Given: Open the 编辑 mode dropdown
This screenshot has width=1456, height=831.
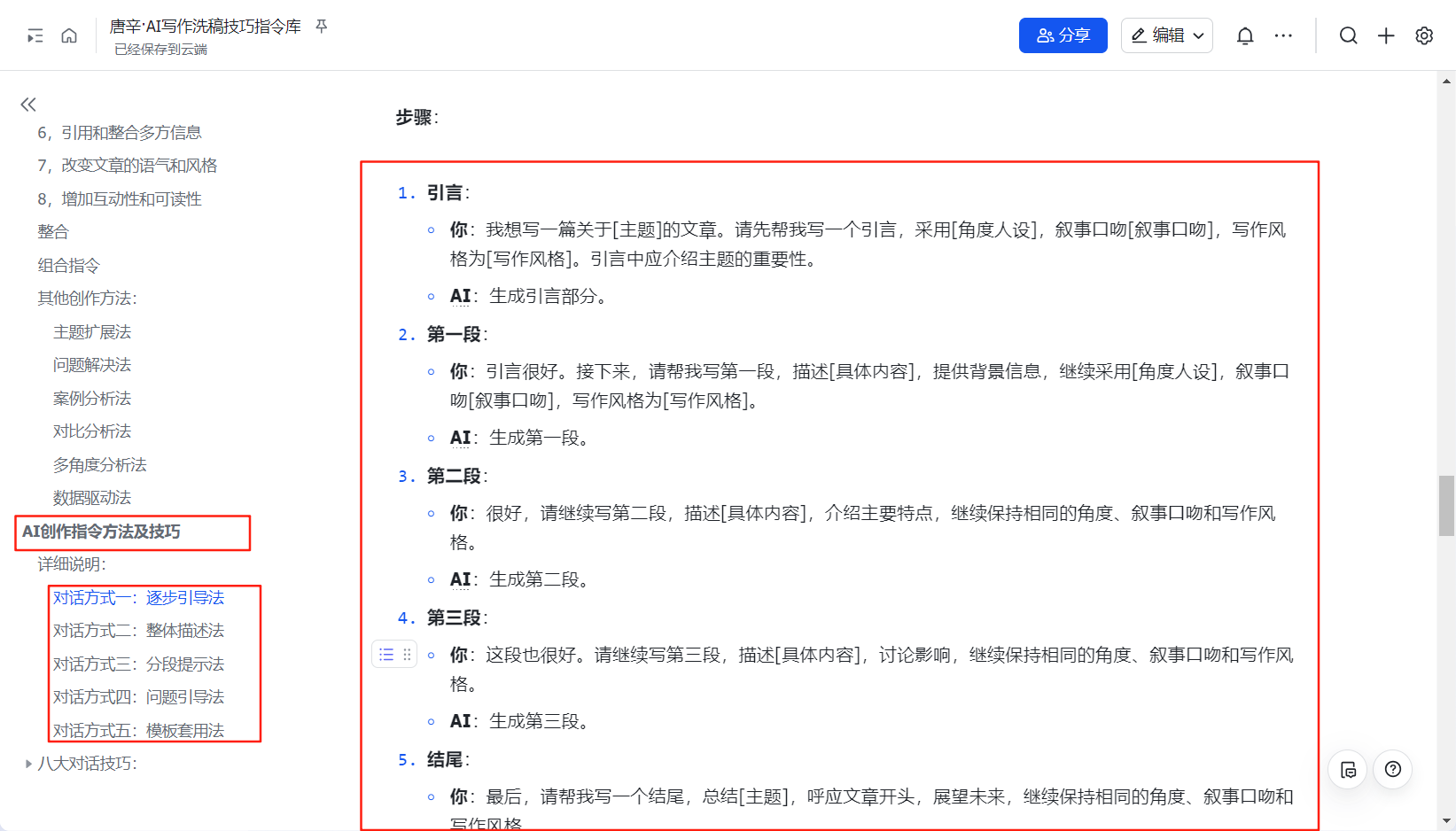Looking at the screenshot, I should pos(1167,35).
